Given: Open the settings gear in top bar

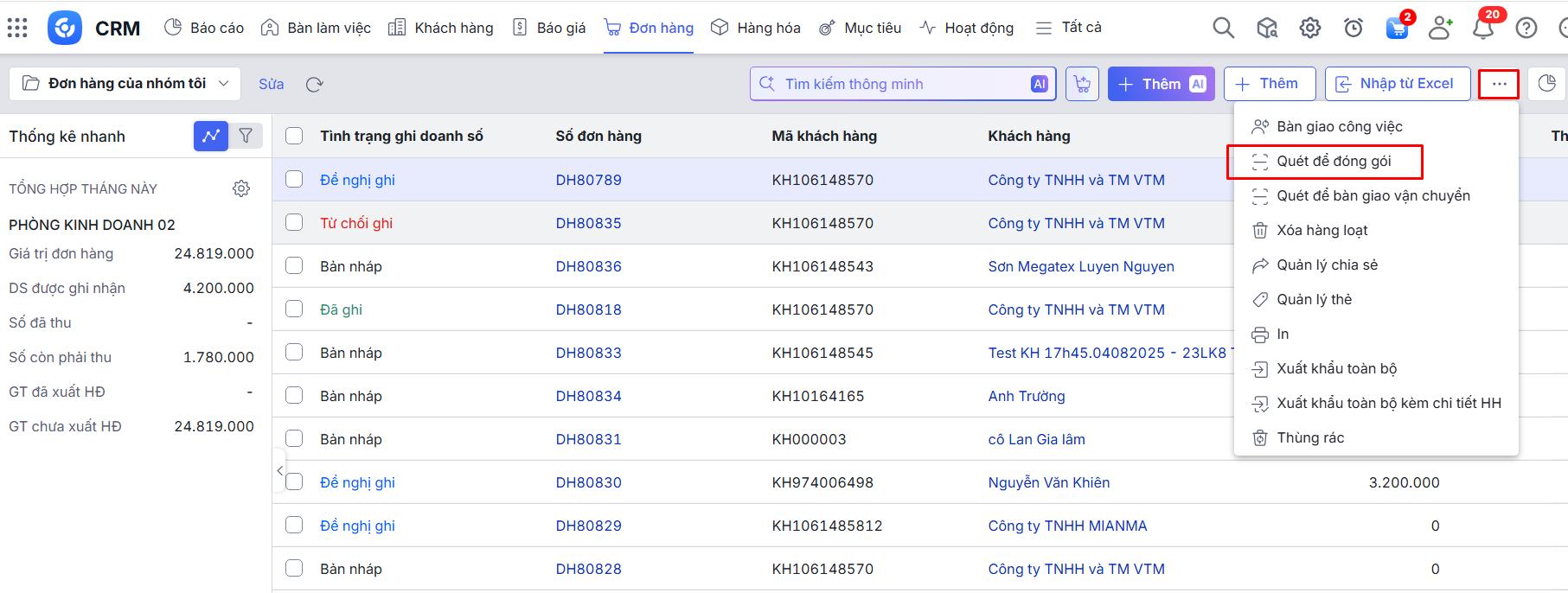Looking at the screenshot, I should click(1309, 28).
